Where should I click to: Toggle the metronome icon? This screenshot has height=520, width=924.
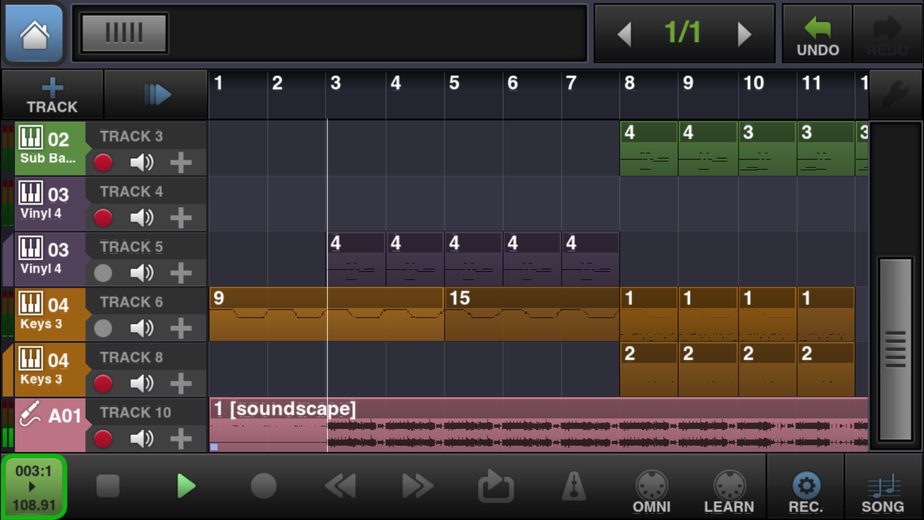coord(573,486)
